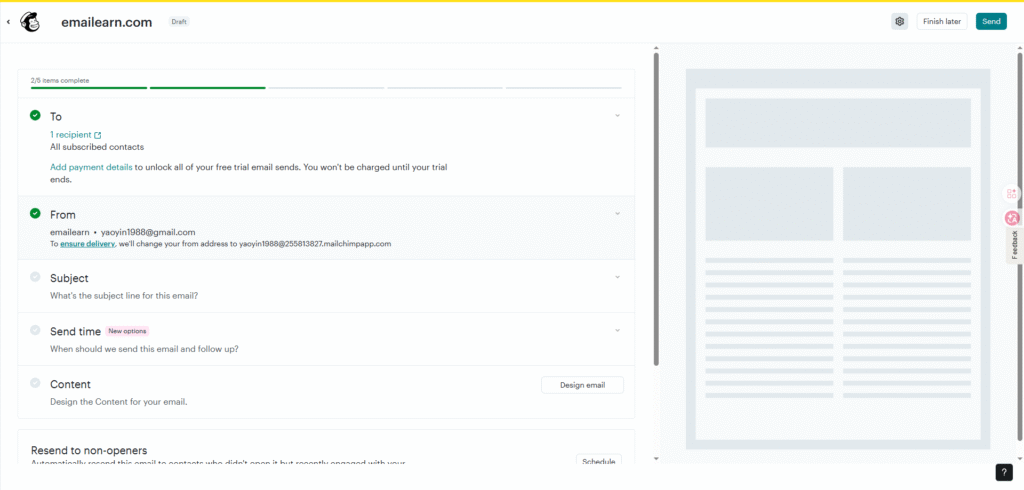1024x490 pixels.
Task: Click green checkmark beside To
Action: (35, 115)
